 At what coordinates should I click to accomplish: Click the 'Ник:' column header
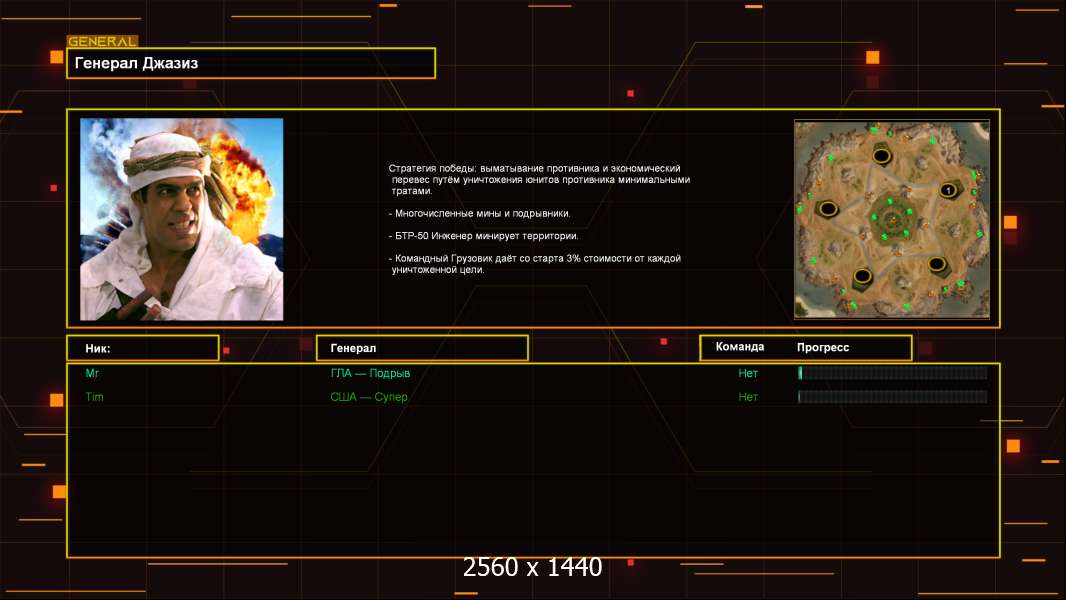[x=143, y=348]
